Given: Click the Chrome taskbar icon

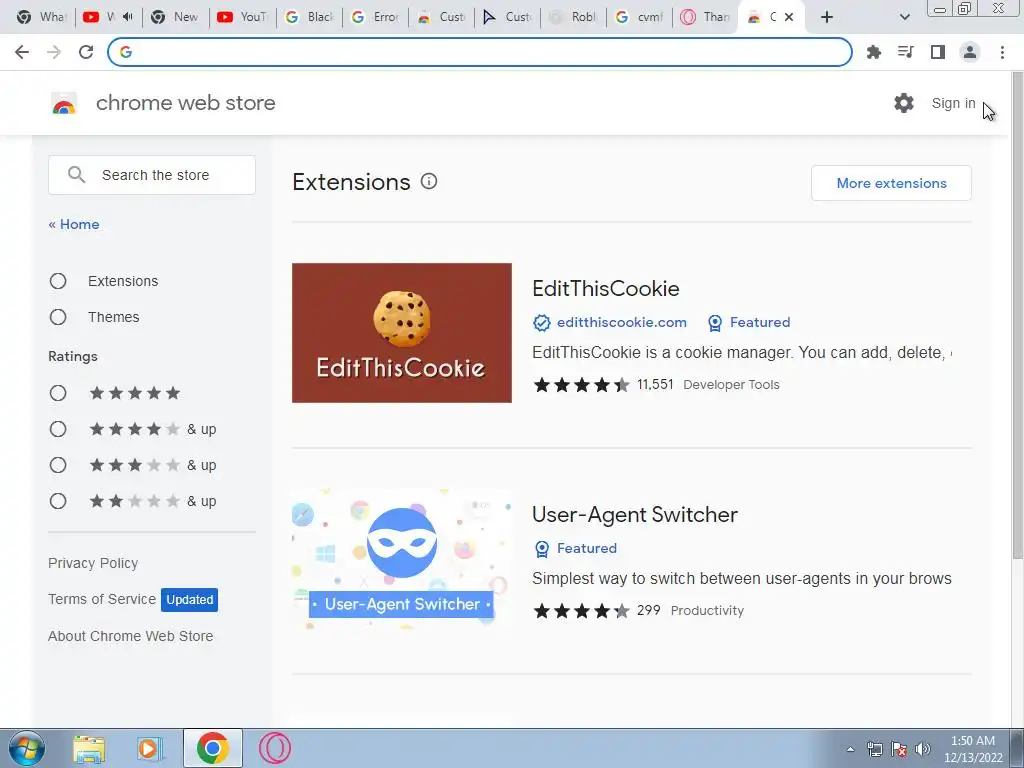Looking at the screenshot, I should (x=212, y=748).
